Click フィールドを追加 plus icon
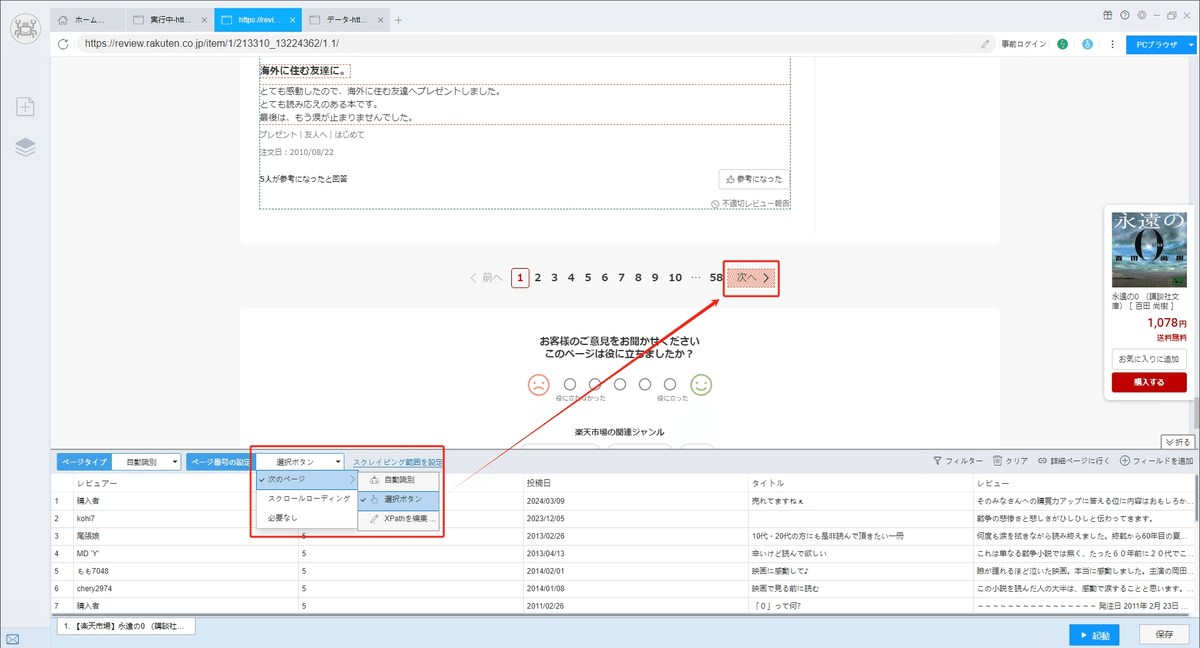1200x648 pixels. [x=1125, y=461]
